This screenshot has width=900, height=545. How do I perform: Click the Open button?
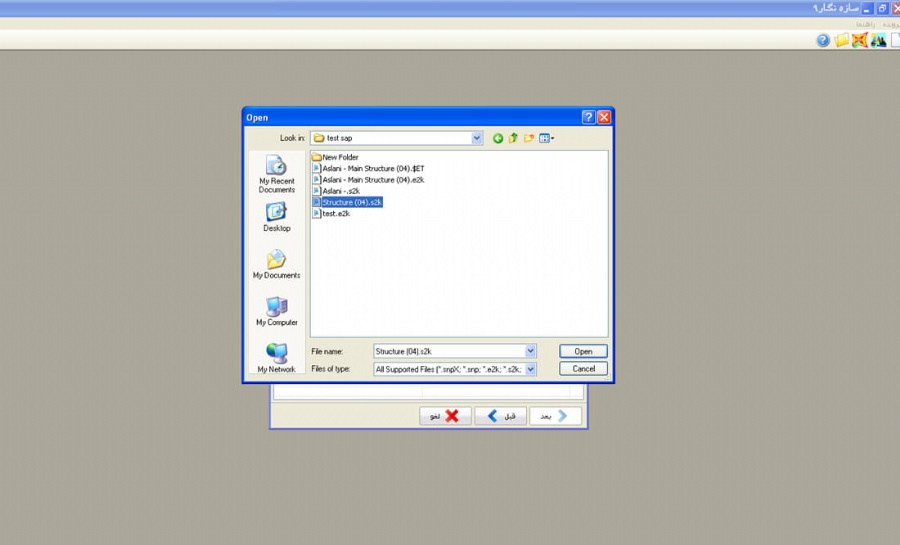583,351
